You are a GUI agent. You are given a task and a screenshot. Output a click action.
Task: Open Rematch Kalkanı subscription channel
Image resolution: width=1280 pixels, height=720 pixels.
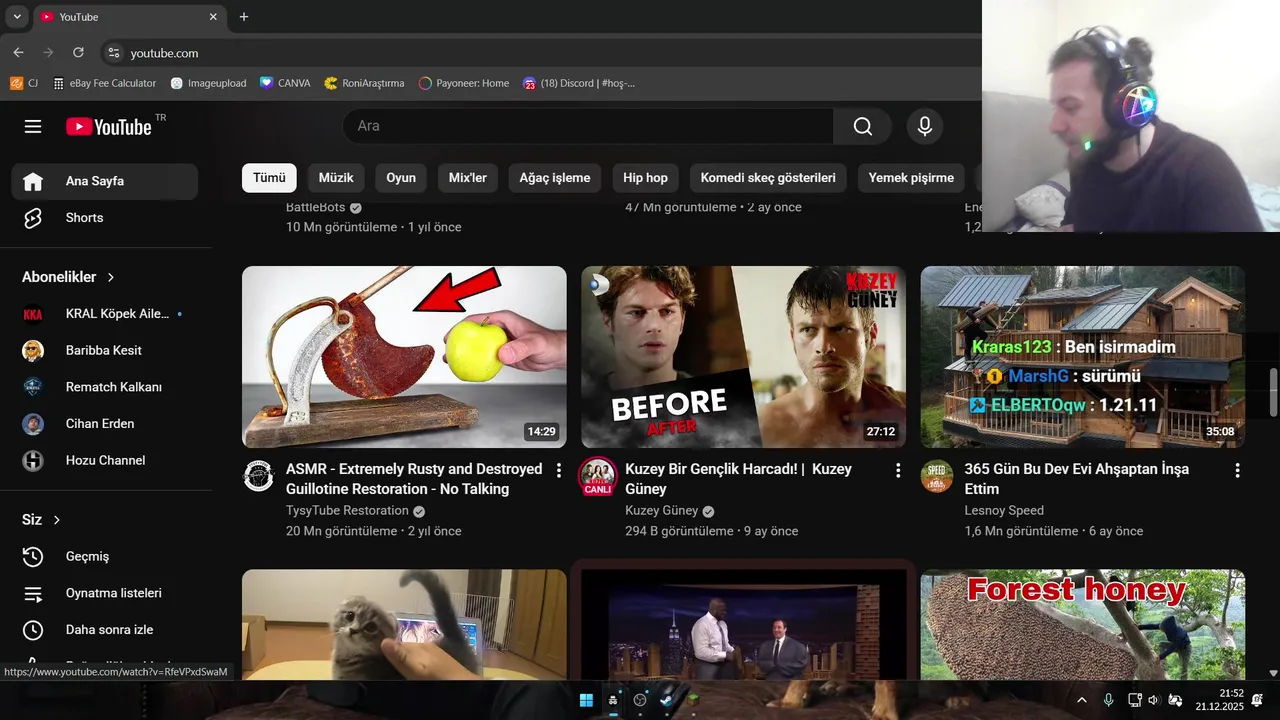(x=105, y=387)
